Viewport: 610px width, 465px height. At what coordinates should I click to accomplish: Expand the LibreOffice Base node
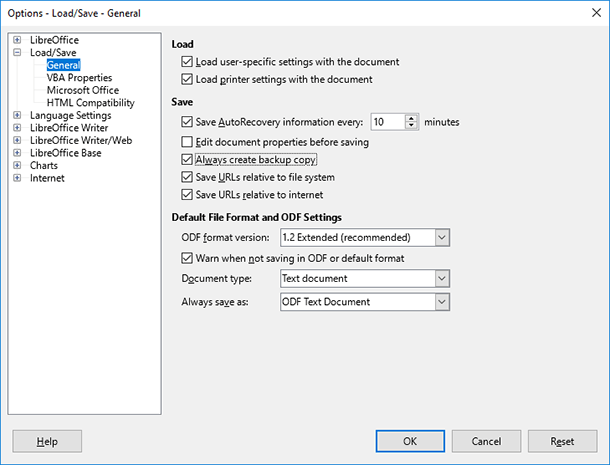[x=17, y=153]
